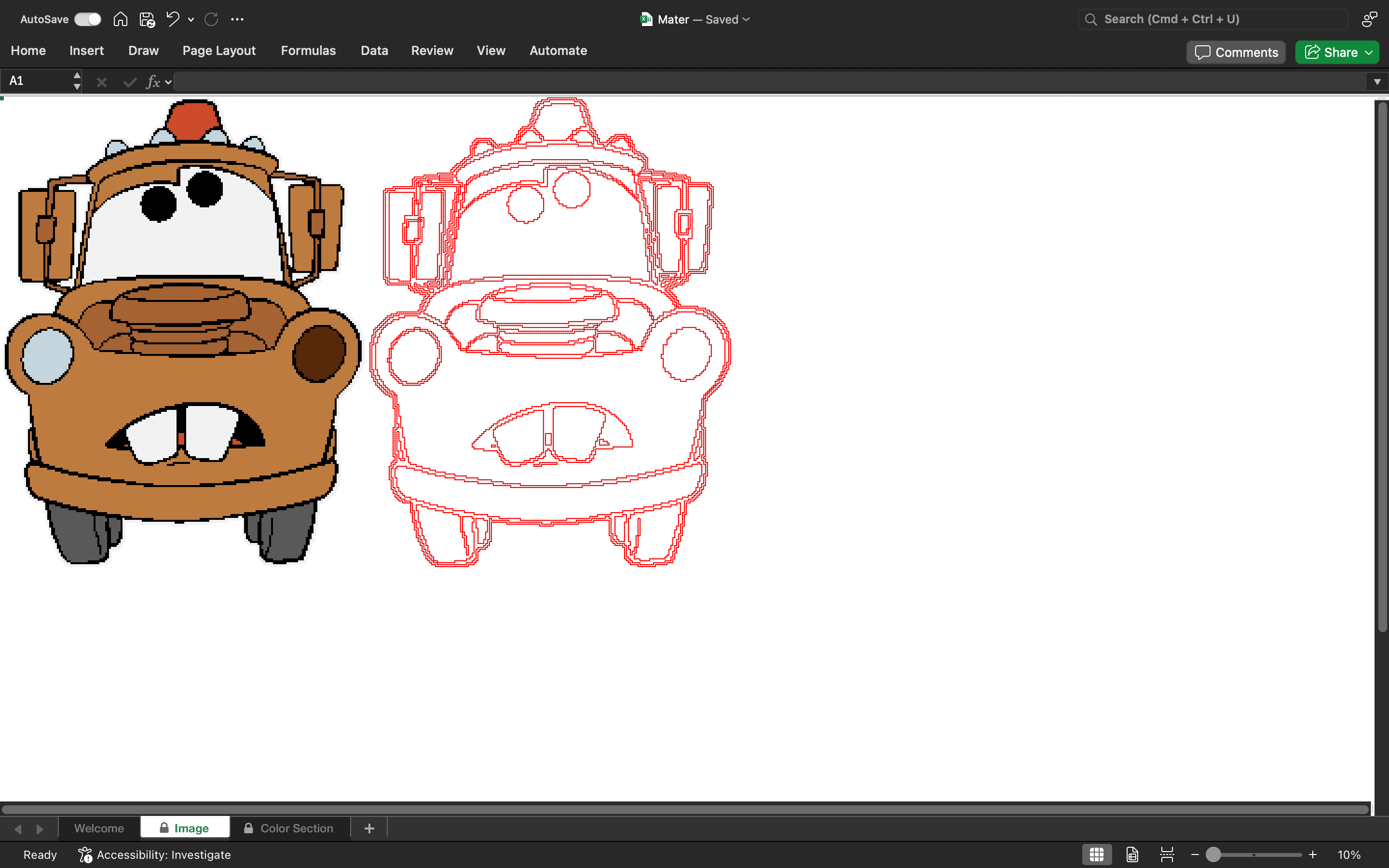The width and height of the screenshot is (1389, 868).
Task: Switch to Page Layout view icon
Action: [1132, 855]
